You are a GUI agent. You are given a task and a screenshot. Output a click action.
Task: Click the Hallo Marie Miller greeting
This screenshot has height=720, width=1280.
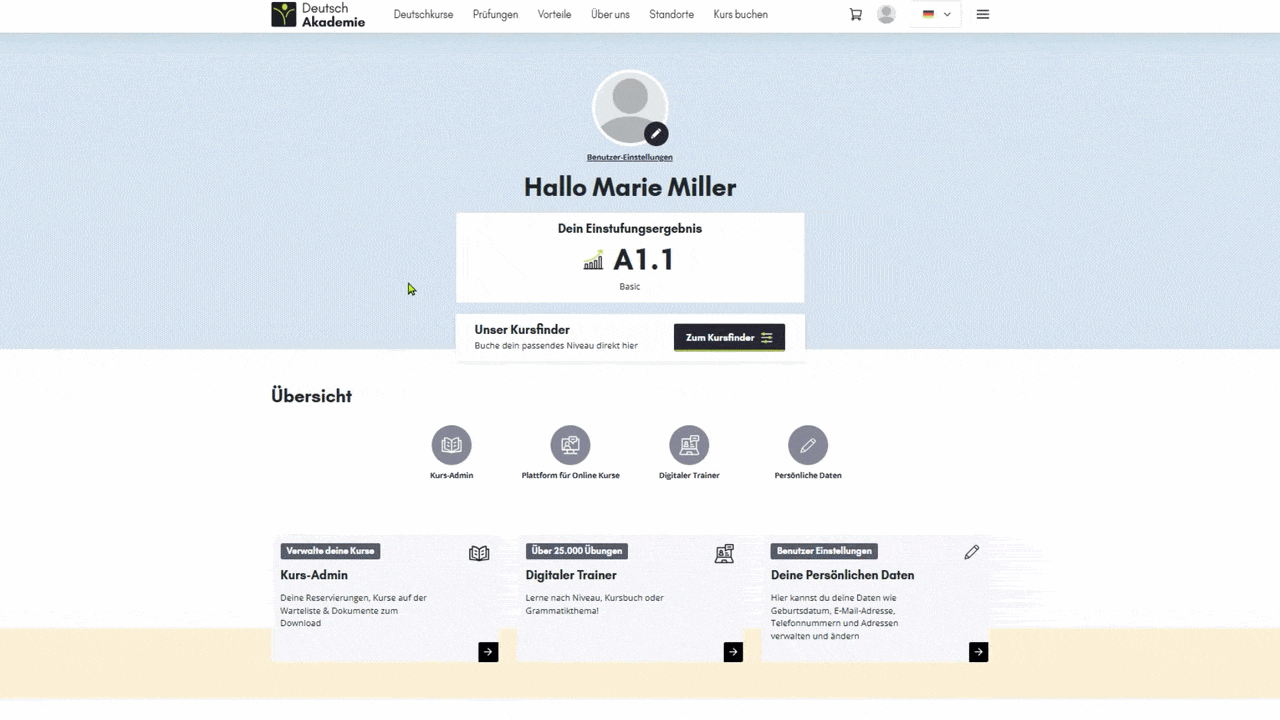pyautogui.click(x=630, y=187)
